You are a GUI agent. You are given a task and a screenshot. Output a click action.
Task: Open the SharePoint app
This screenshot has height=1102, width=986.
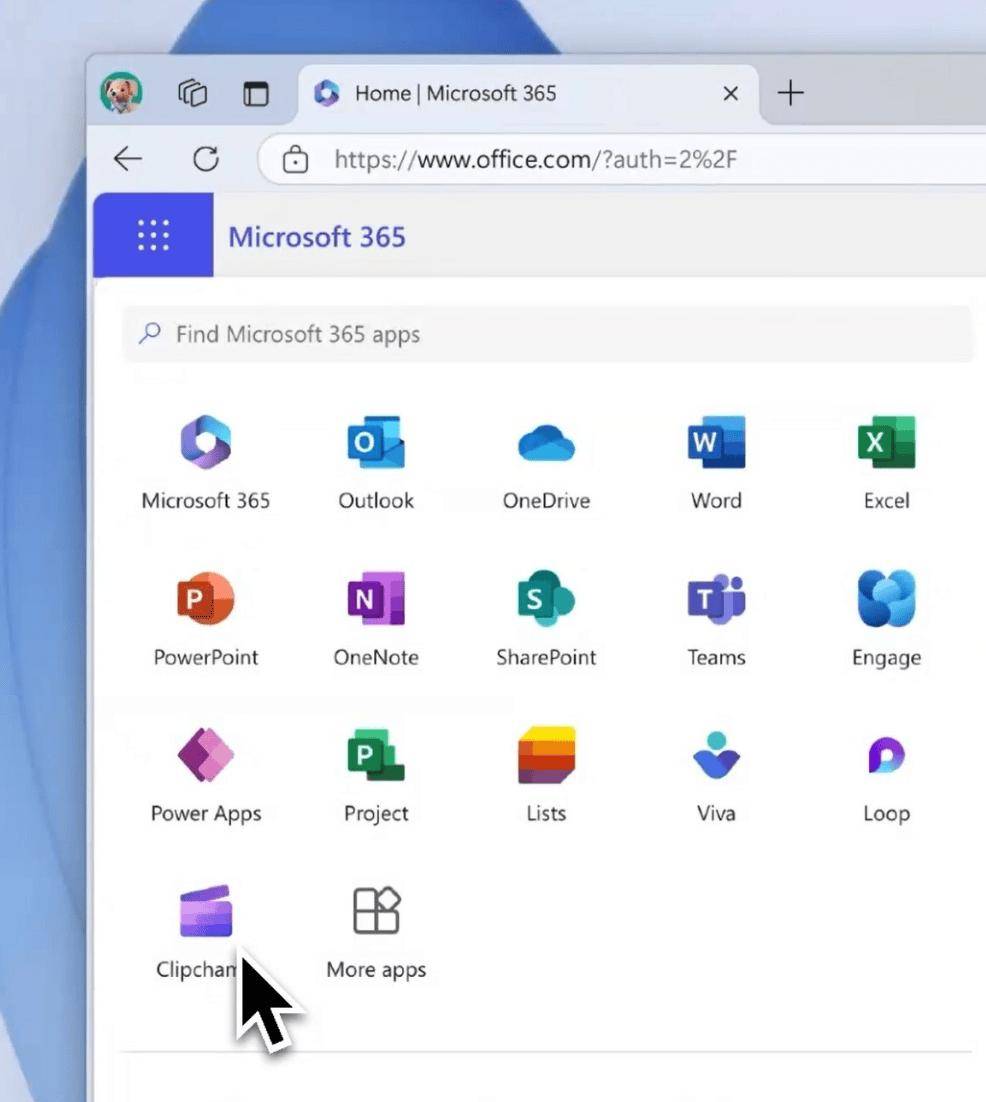pos(546,618)
